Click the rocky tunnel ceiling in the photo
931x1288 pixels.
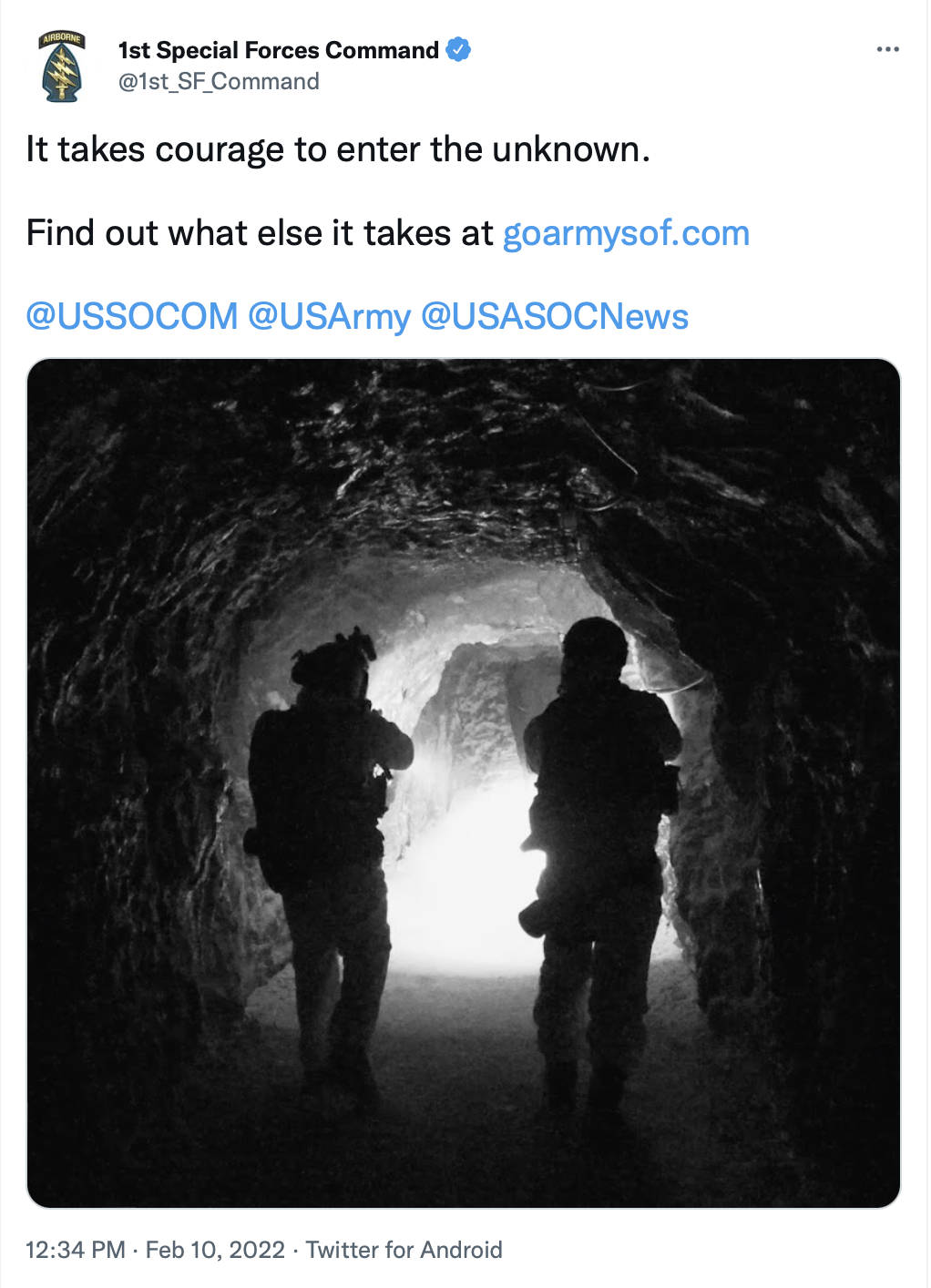click(x=465, y=455)
